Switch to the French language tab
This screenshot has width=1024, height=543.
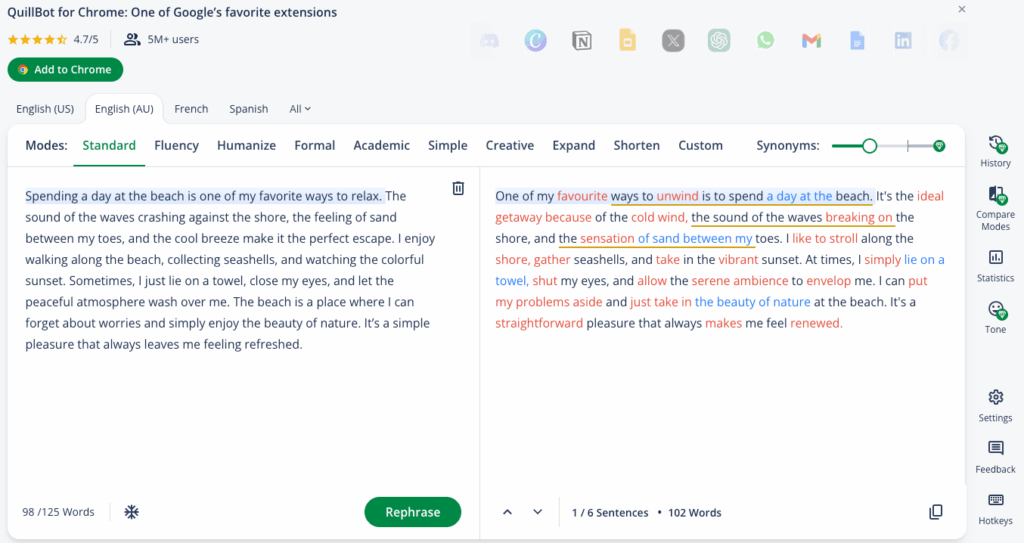191,109
